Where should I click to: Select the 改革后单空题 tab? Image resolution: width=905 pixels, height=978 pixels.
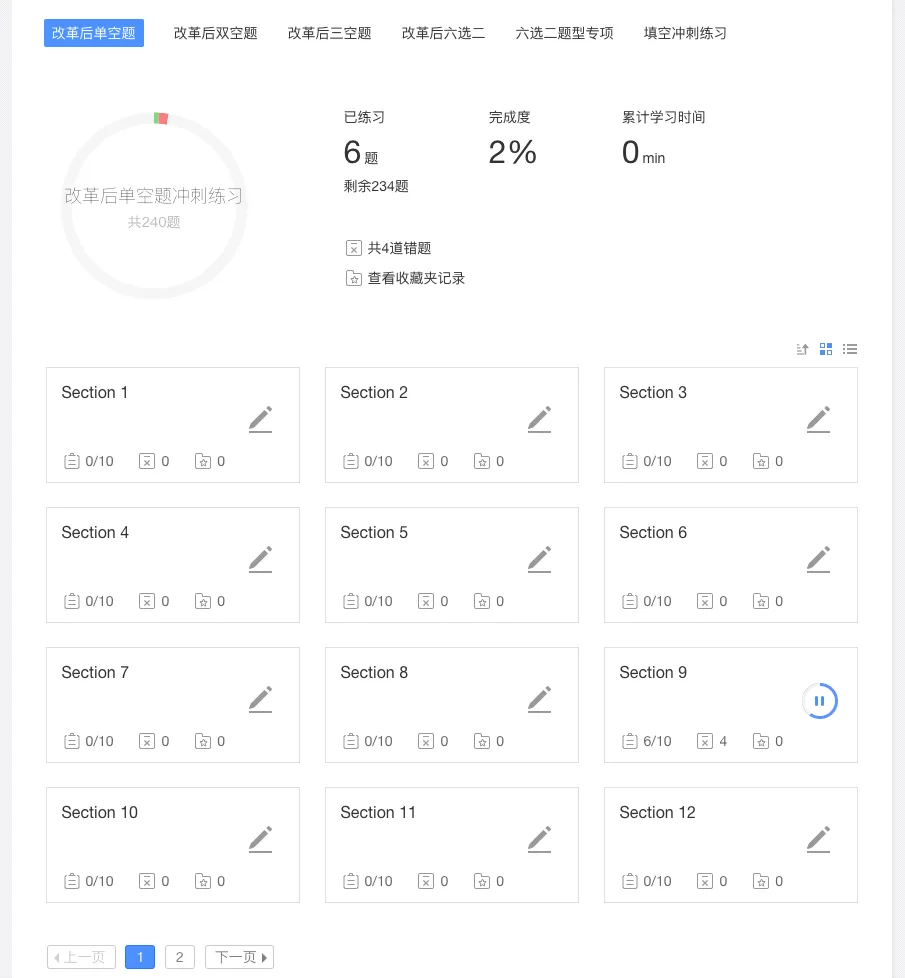click(x=94, y=33)
